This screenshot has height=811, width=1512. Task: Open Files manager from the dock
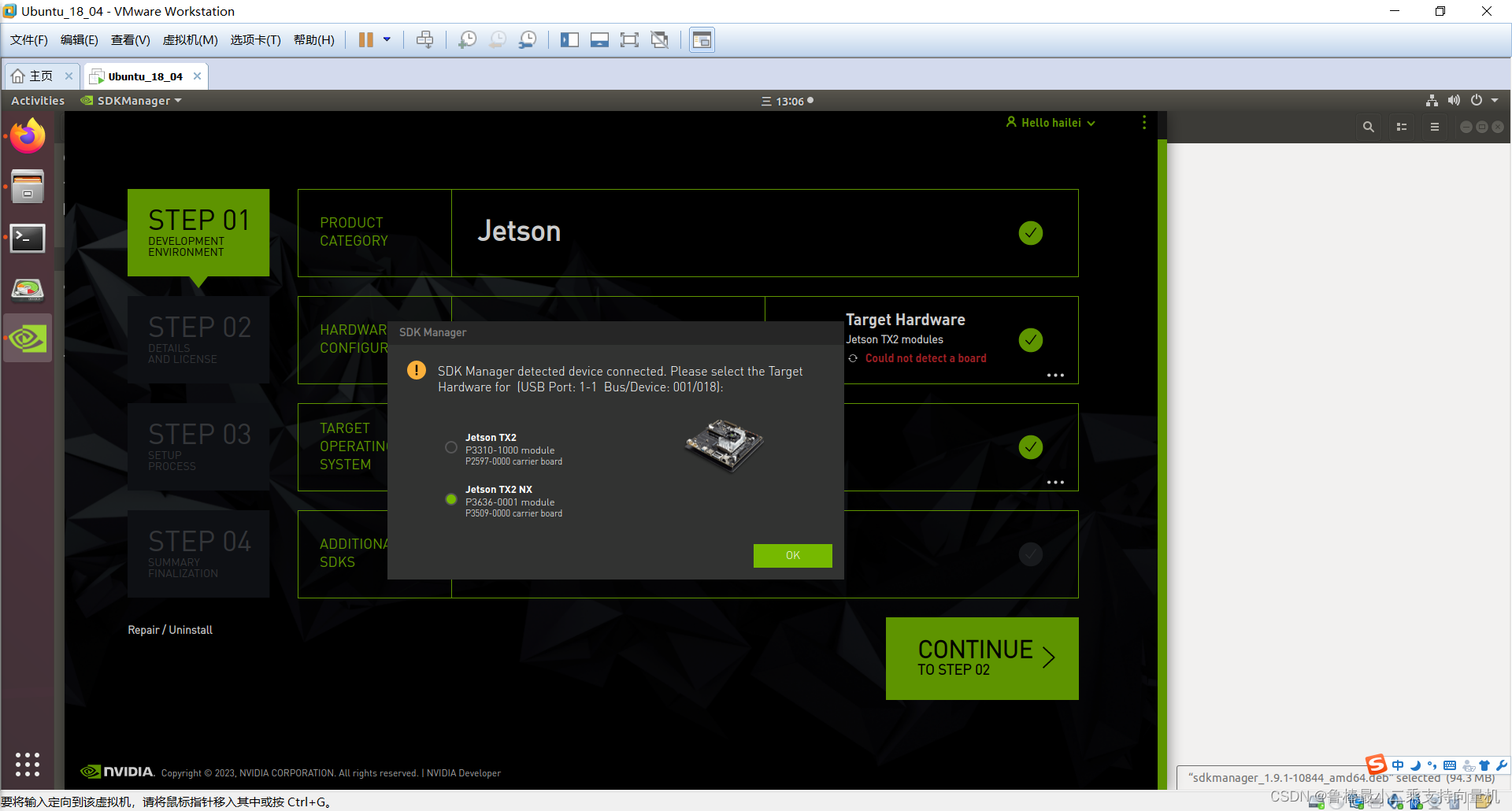(x=28, y=187)
